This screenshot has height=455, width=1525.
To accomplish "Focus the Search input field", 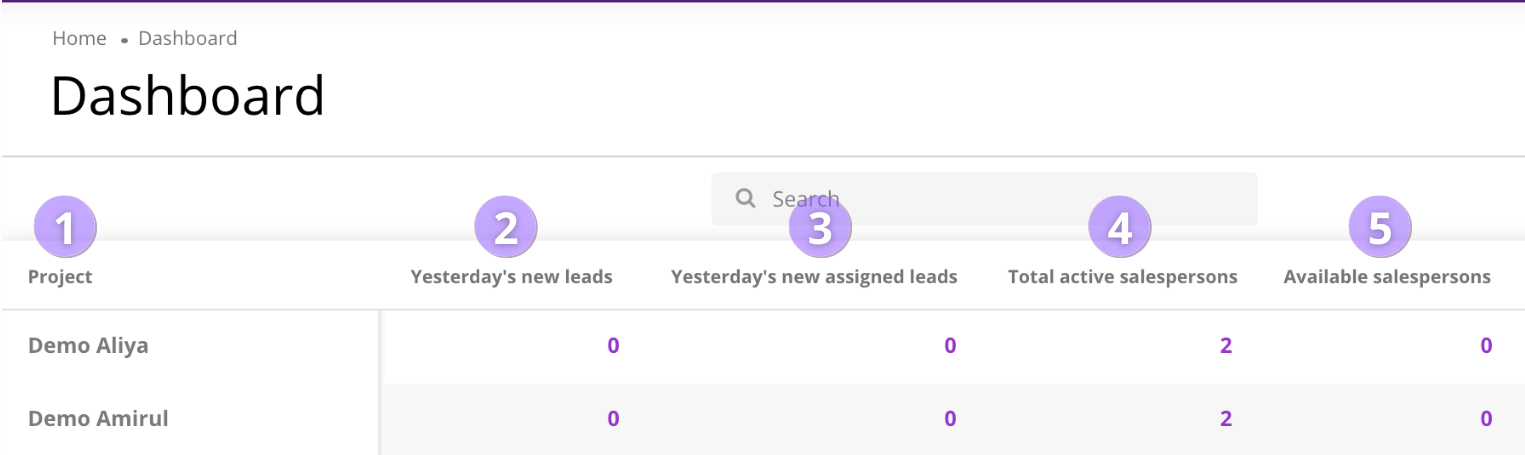I will point(1000,198).
